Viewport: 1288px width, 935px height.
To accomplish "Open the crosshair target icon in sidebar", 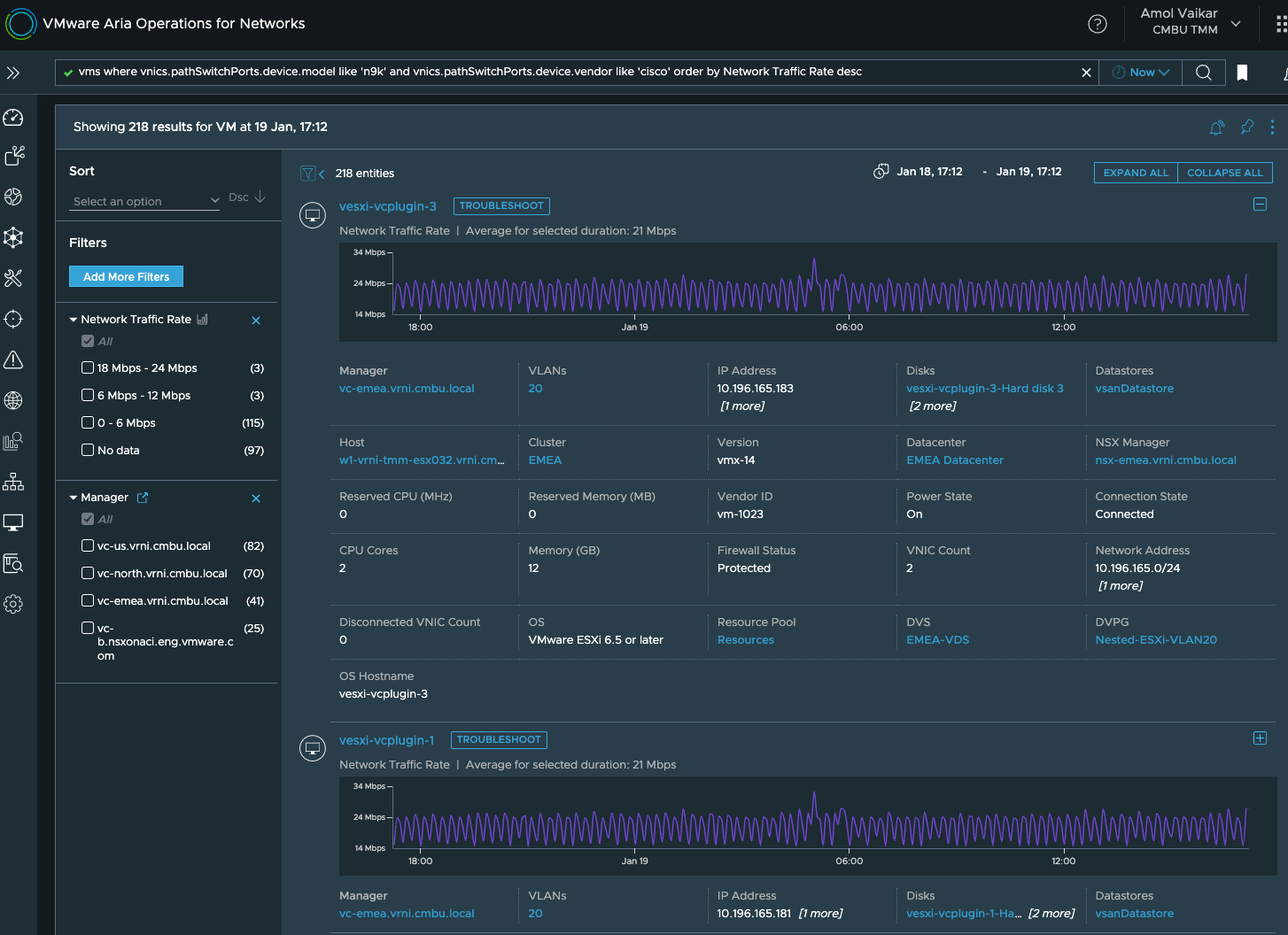I will 13,319.
